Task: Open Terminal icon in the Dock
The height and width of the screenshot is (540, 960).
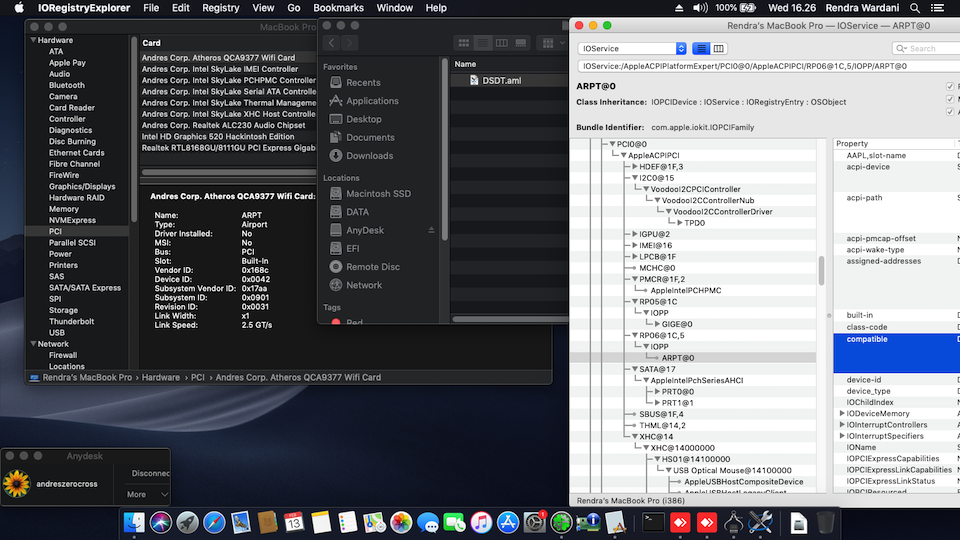Action: tap(653, 523)
